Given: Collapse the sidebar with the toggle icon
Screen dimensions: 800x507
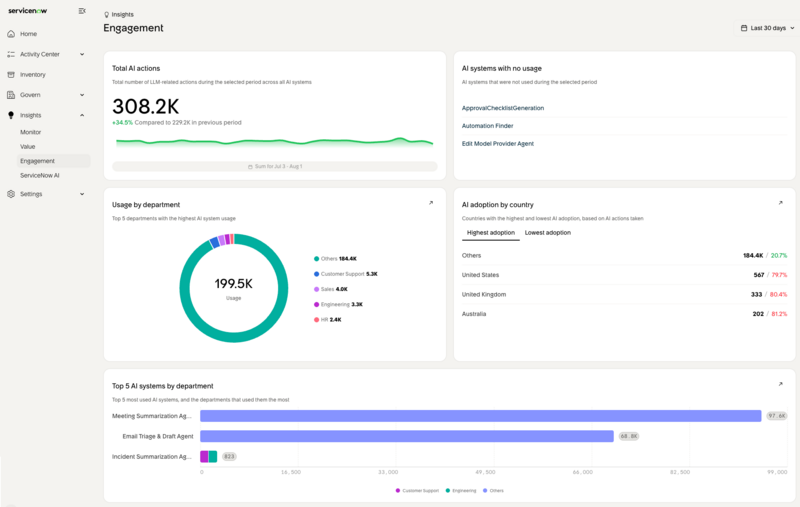Looking at the screenshot, I should point(82,11).
